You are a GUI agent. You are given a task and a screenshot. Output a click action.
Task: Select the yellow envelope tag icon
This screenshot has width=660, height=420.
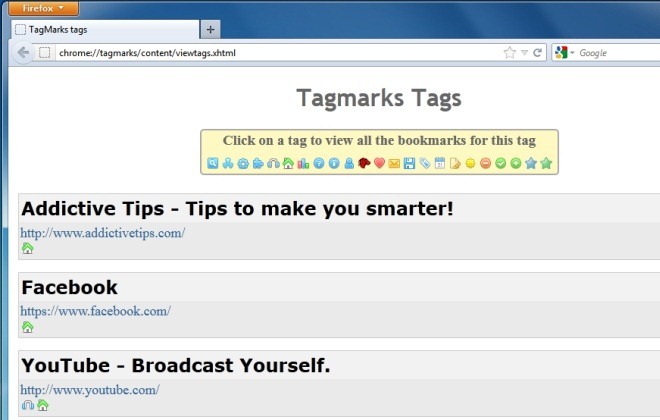pos(394,163)
